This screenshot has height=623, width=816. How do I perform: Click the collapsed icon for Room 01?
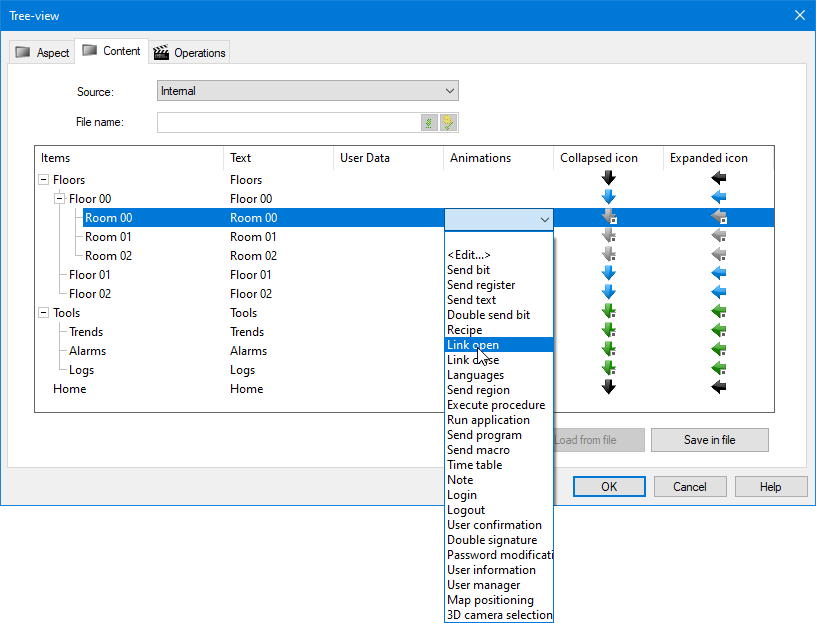point(608,237)
